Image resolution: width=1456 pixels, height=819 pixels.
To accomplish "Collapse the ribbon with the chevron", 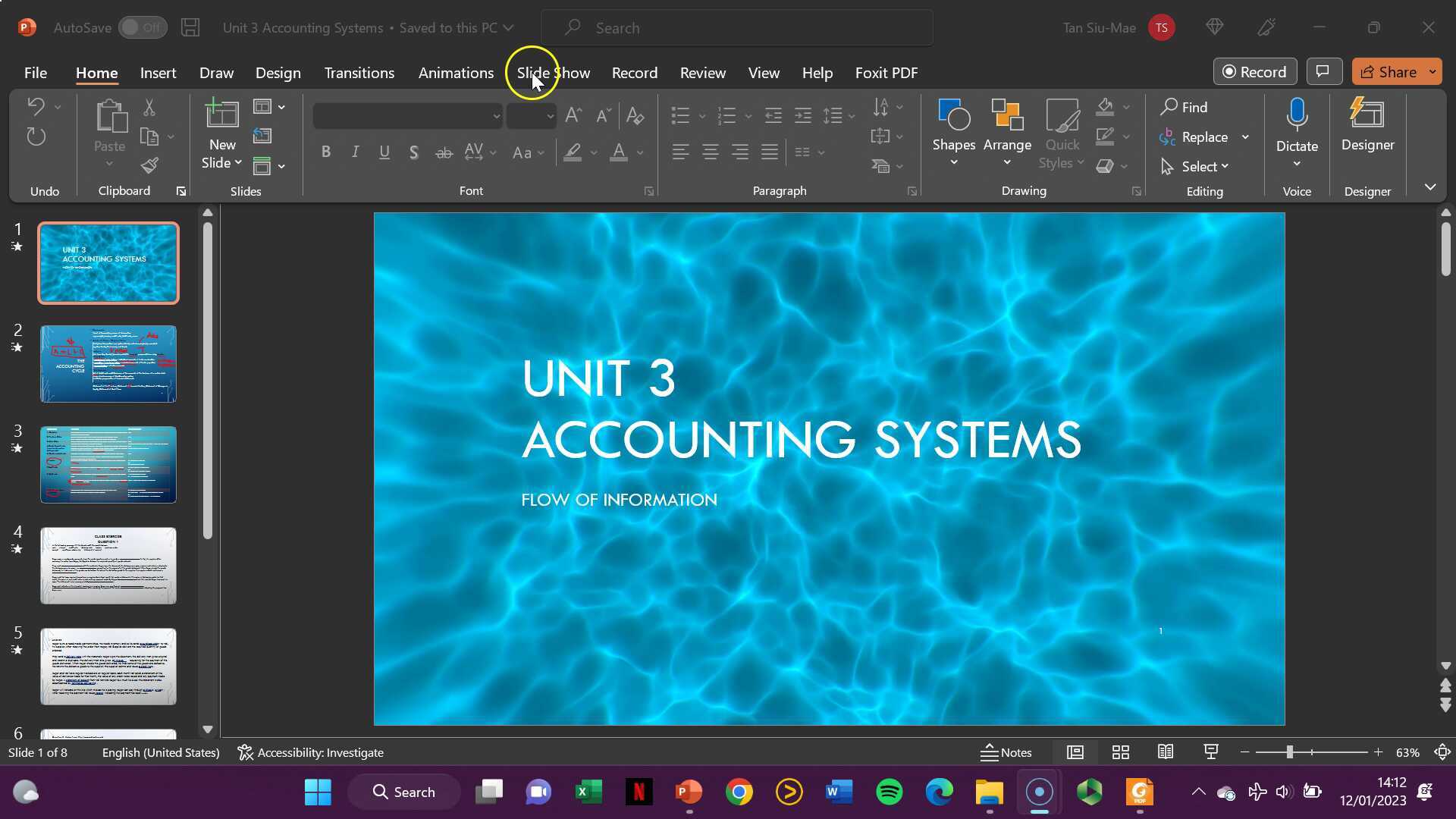I will pos(1430,187).
